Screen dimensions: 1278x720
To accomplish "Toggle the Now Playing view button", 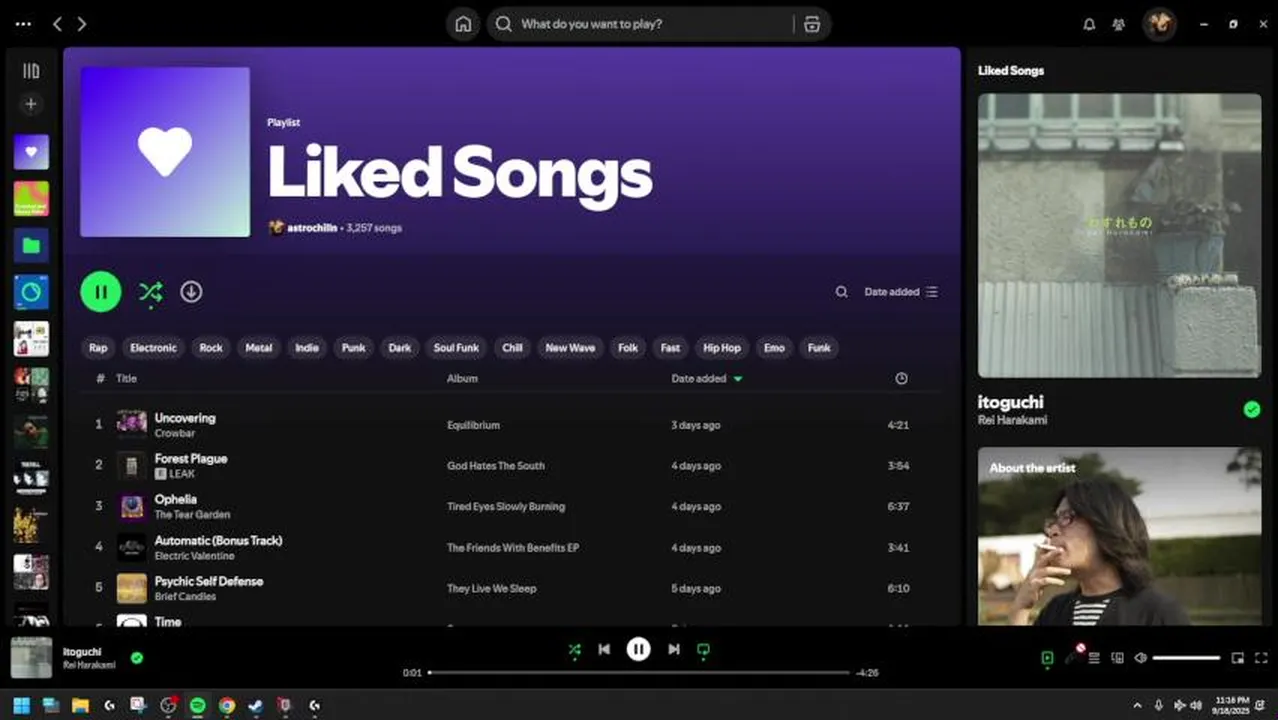I will 1047,658.
